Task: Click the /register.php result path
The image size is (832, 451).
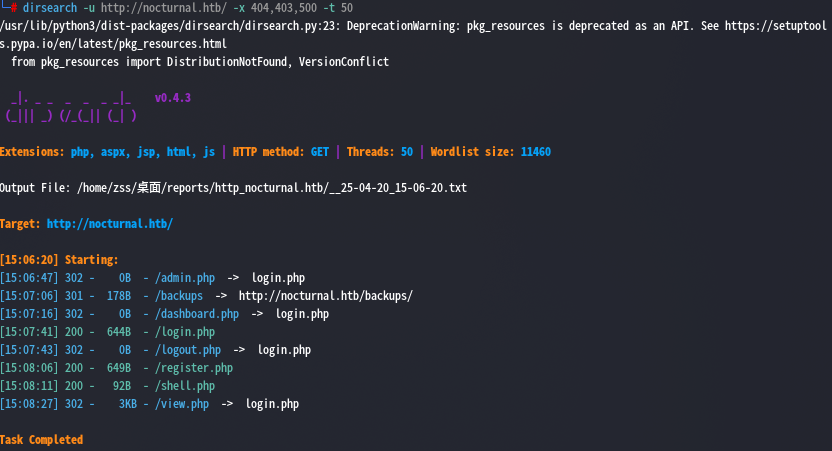Action: point(194,368)
